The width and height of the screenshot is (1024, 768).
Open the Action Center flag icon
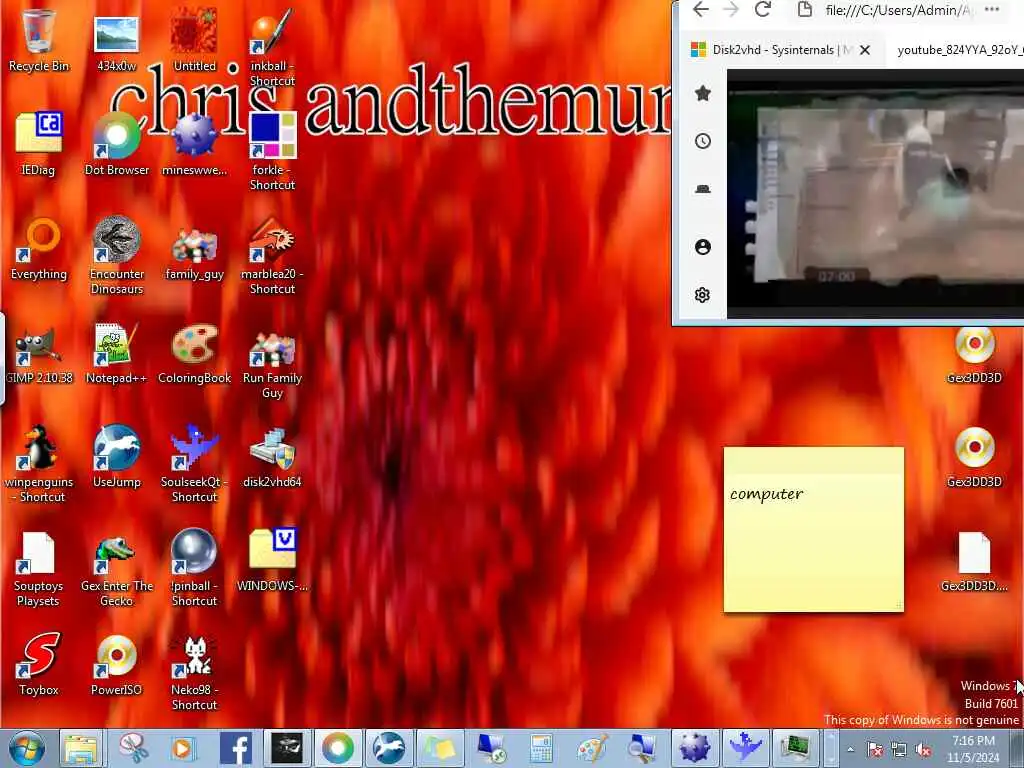(x=875, y=750)
